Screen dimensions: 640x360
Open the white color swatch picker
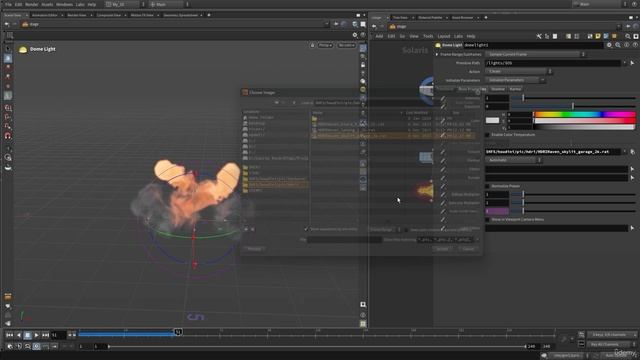pos(492,120)
